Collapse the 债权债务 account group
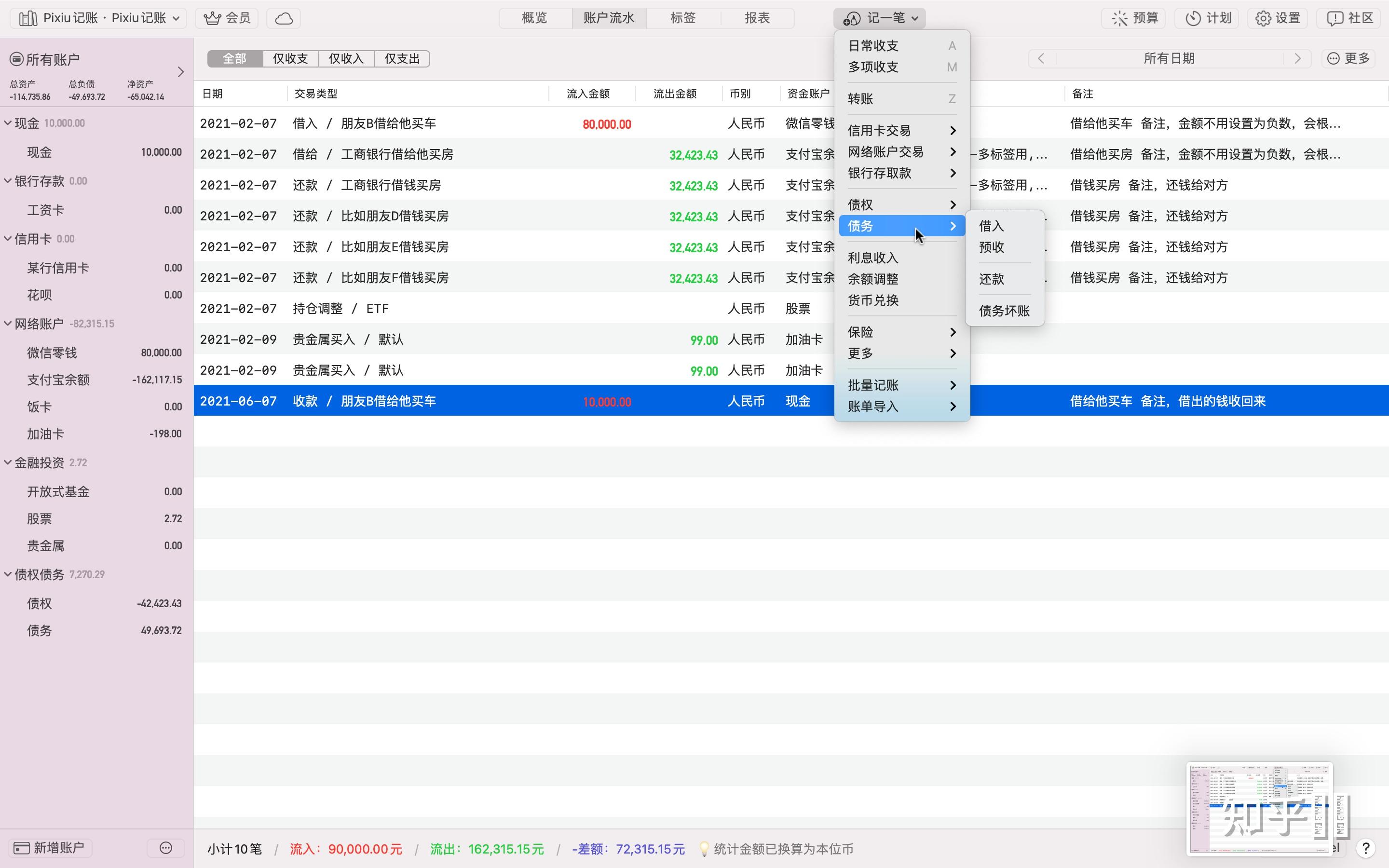This screenshot has width=1389, height=868. (x=8, y=575)
